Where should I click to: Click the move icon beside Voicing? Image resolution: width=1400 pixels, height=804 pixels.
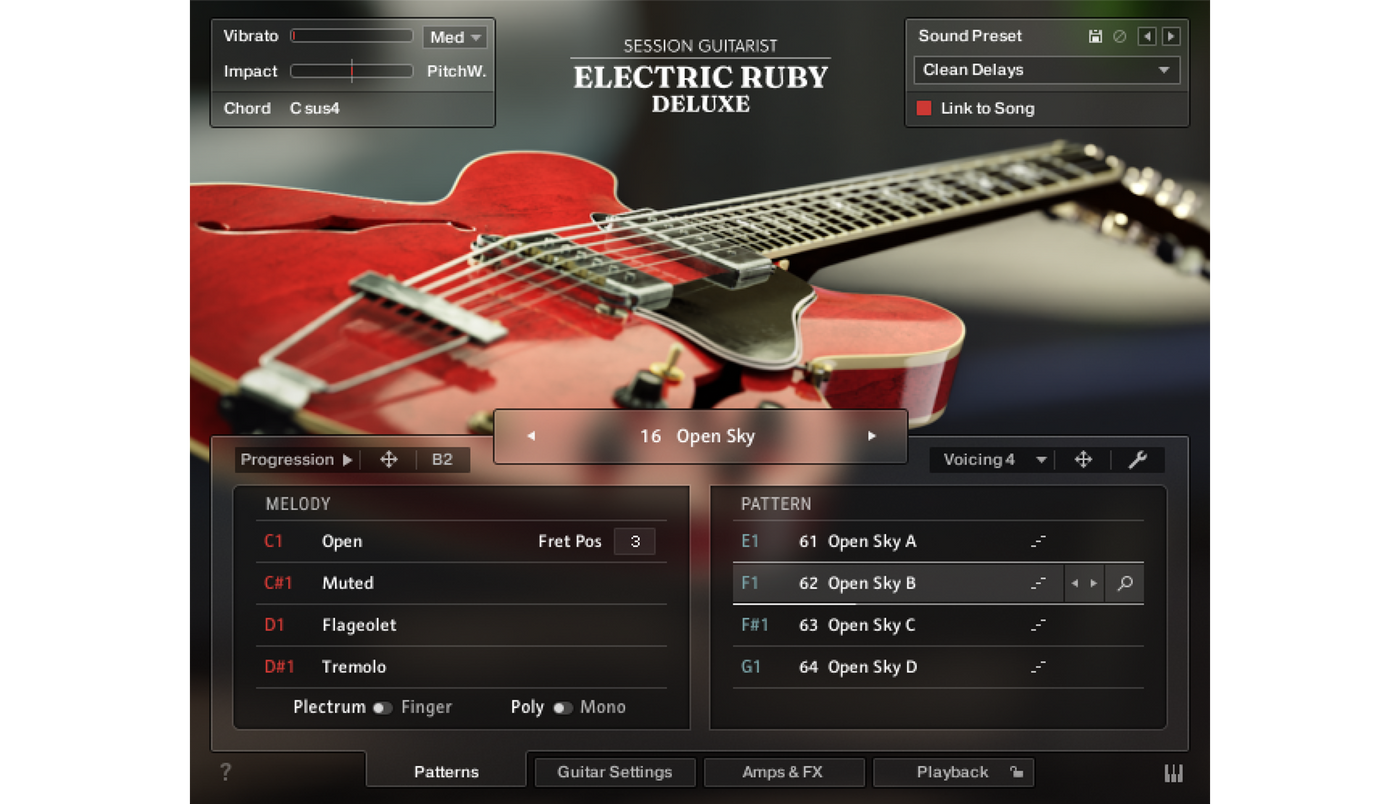pos(1082,460)
